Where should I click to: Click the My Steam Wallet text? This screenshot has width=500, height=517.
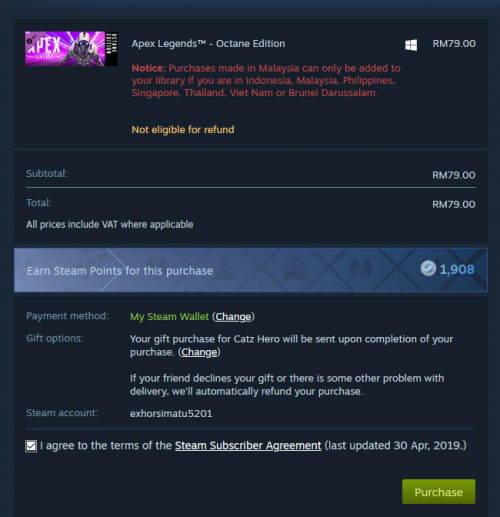pos(169,317)
